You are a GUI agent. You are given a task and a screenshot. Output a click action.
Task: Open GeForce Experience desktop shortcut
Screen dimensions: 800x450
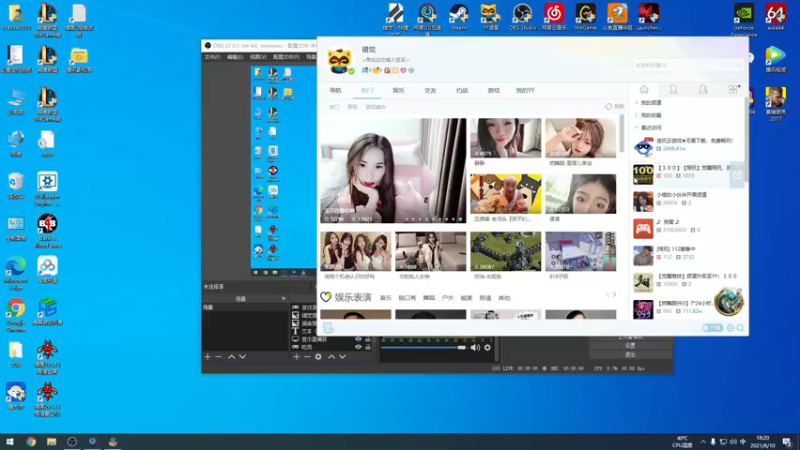[743, 19]
